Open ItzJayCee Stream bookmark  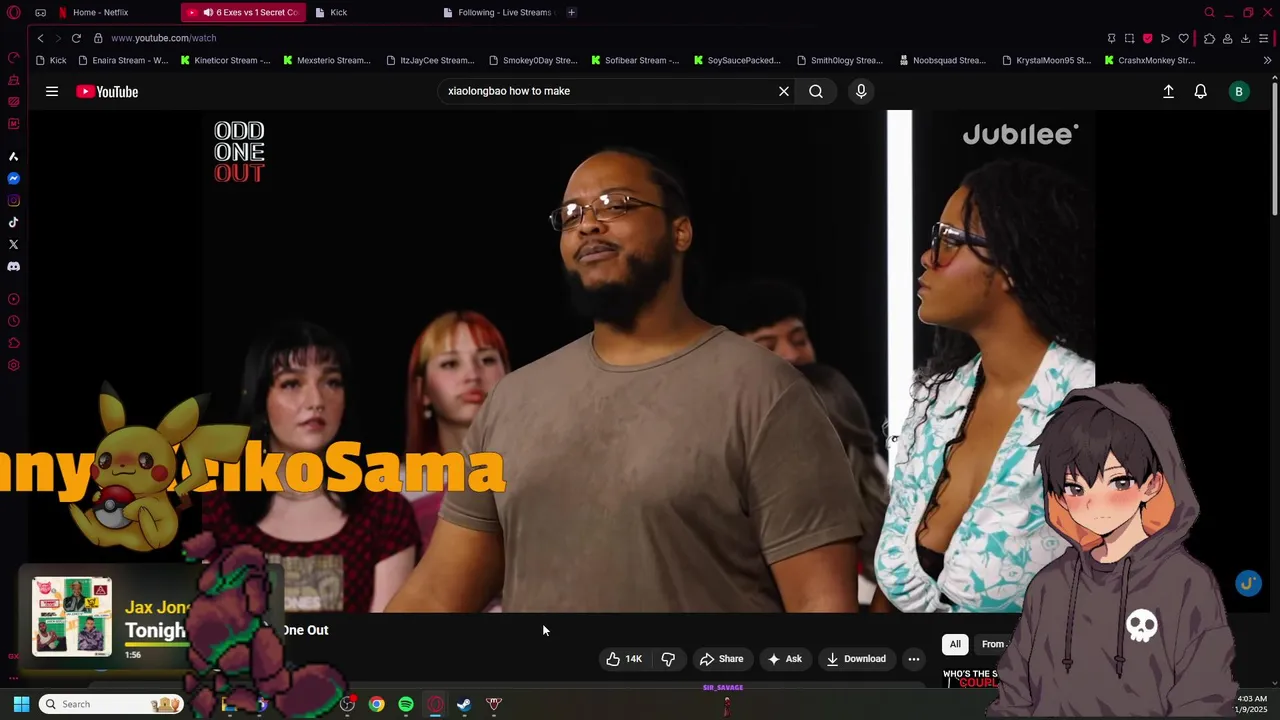430,60
